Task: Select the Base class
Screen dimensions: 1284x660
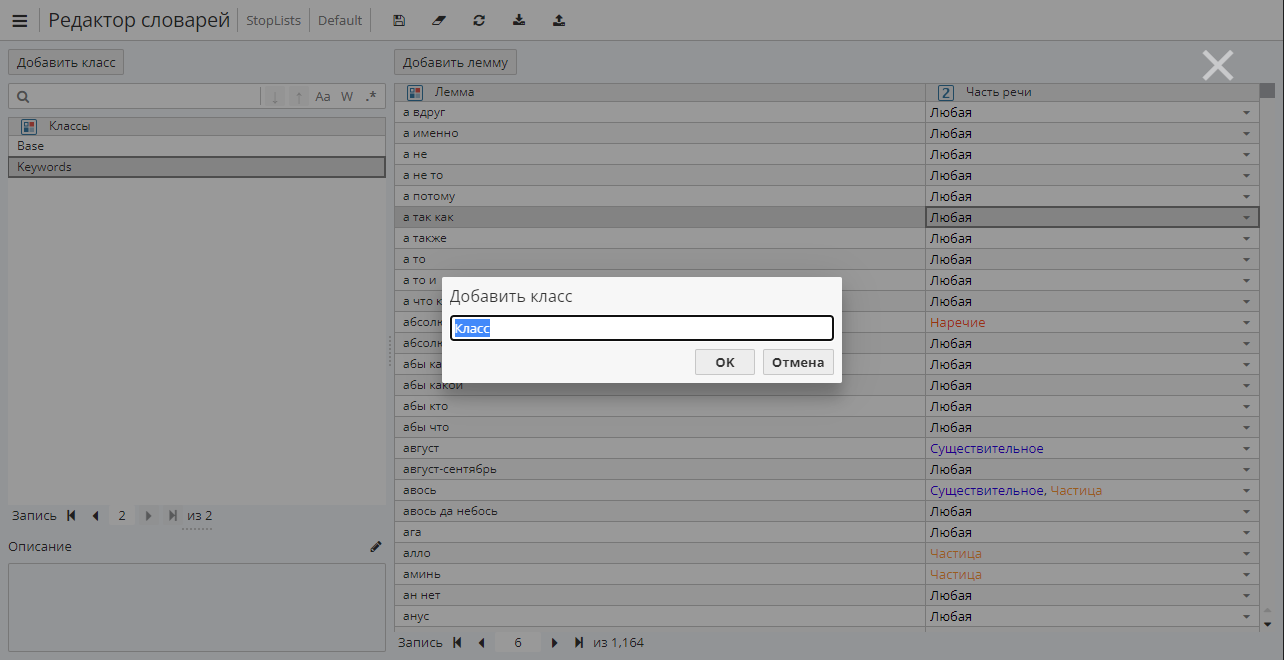Action: coord(197,146)
